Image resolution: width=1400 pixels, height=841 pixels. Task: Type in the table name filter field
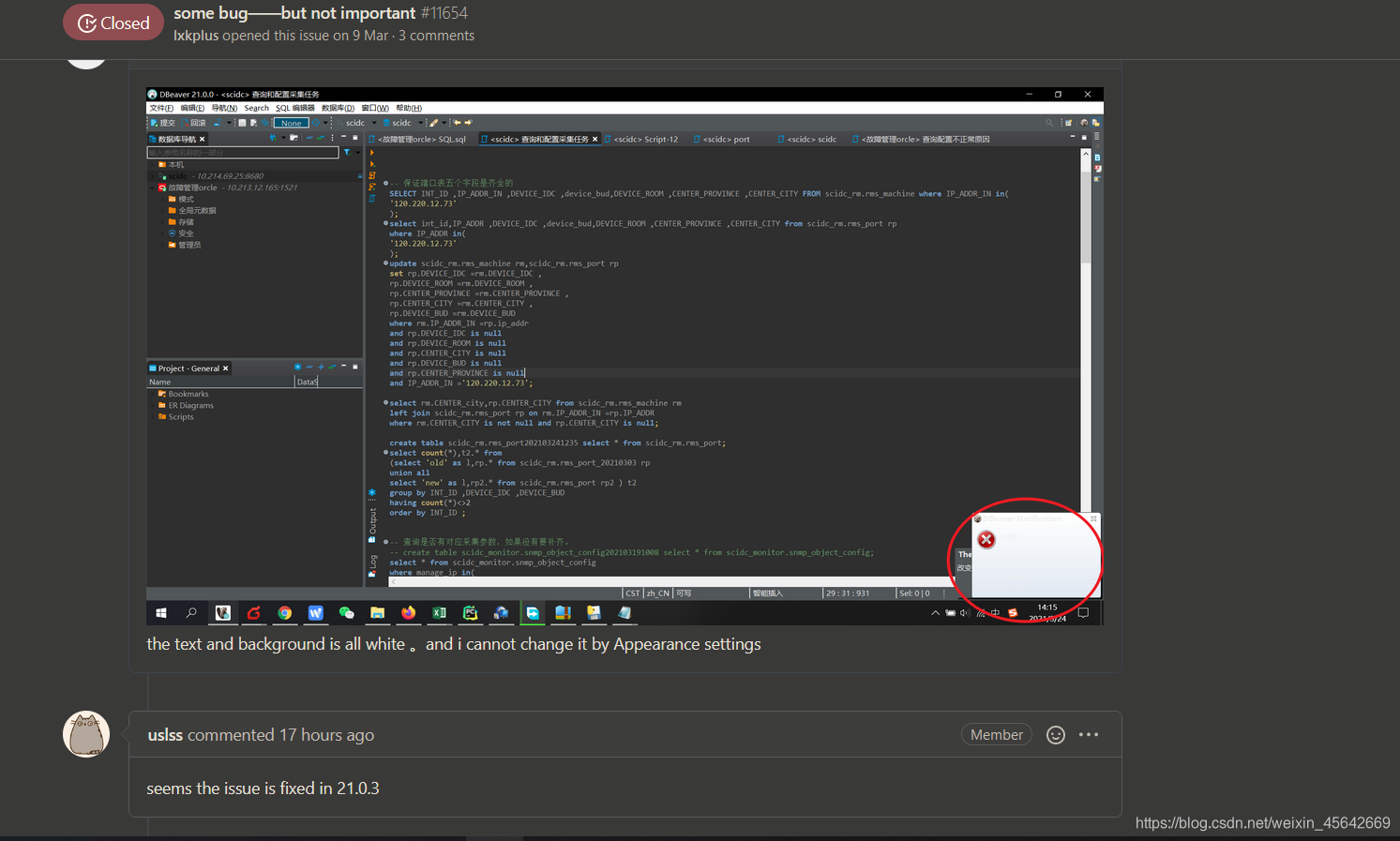click(243, 152)
